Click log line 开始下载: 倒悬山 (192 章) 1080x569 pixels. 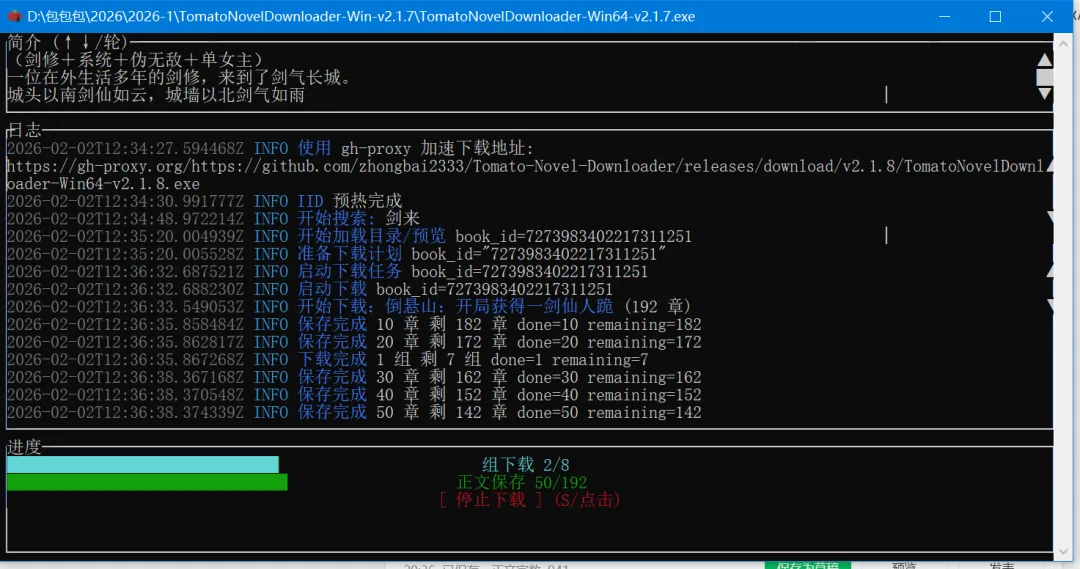349,307
